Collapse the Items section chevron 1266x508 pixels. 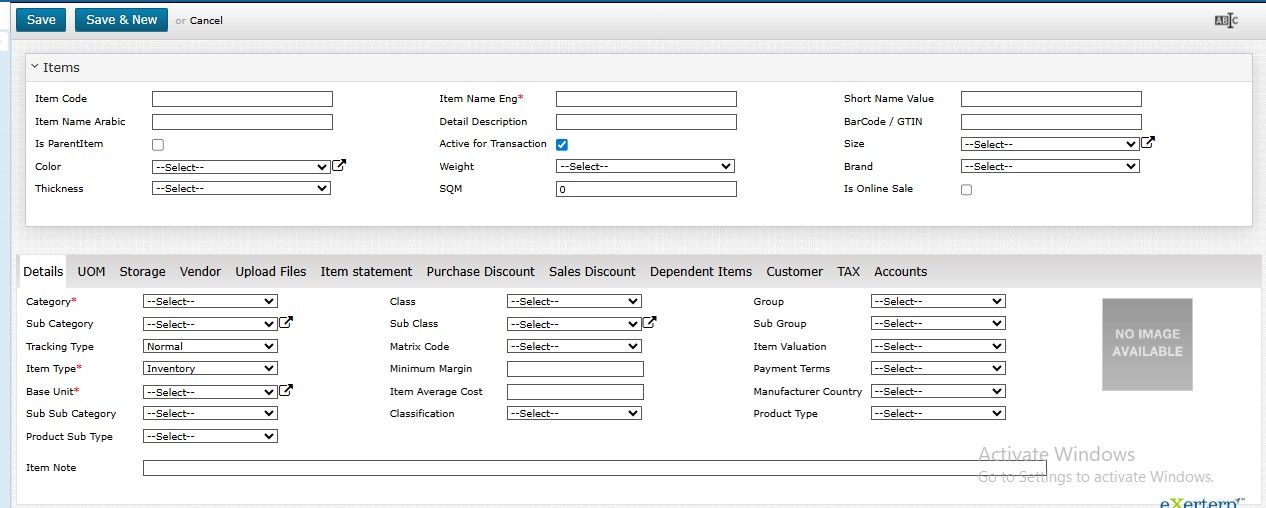pyautogui.click(x=34, y=67)
